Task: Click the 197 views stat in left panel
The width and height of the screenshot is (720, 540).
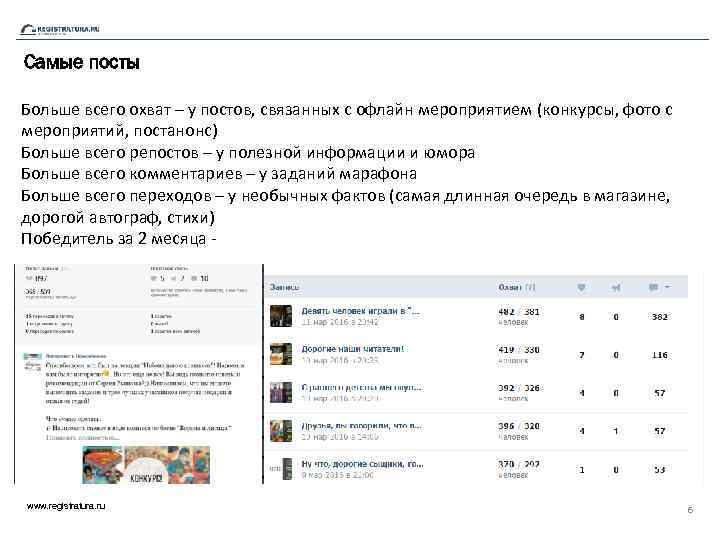Action: click(x=37, y=278)
